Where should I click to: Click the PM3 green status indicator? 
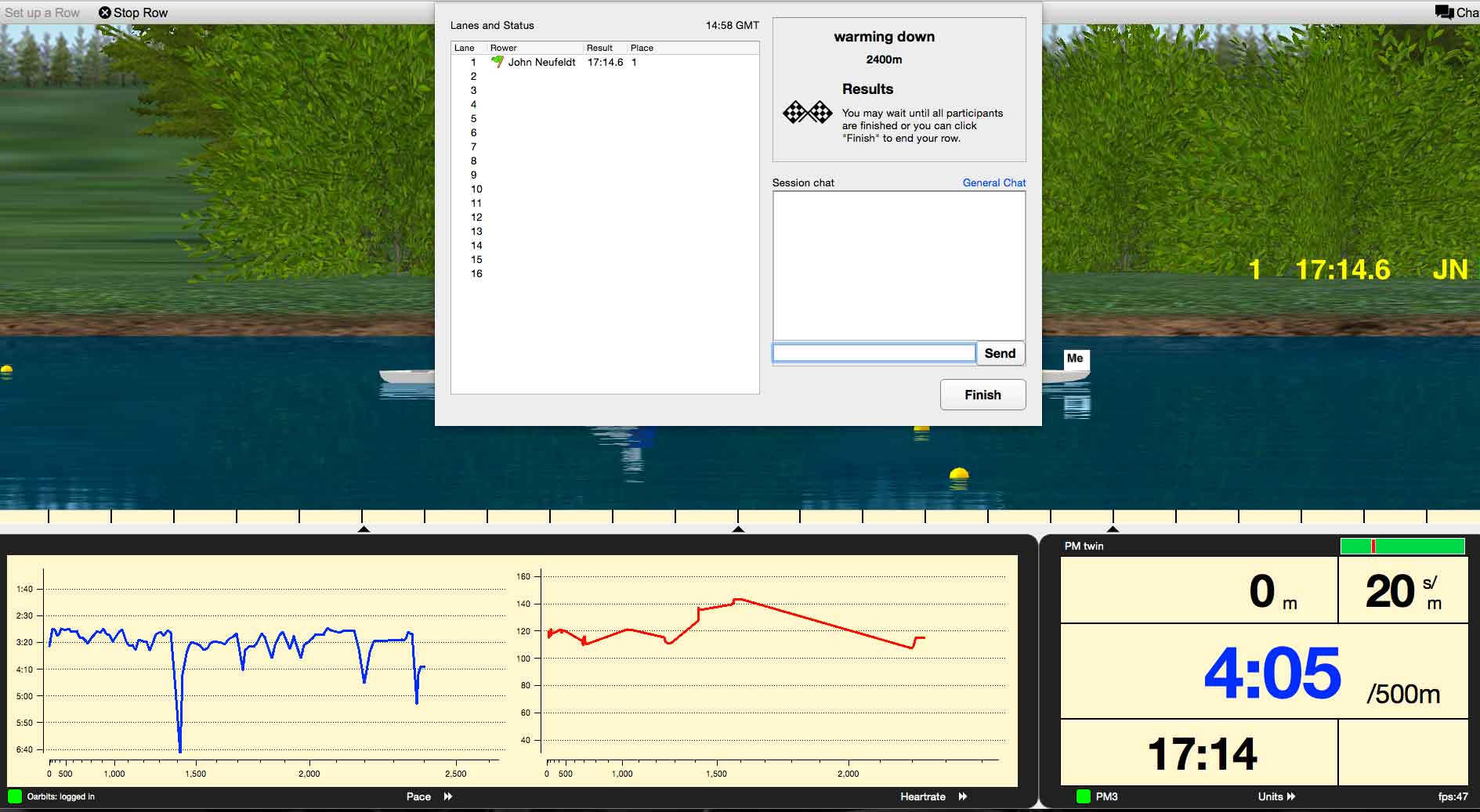tap(1084, 796)
